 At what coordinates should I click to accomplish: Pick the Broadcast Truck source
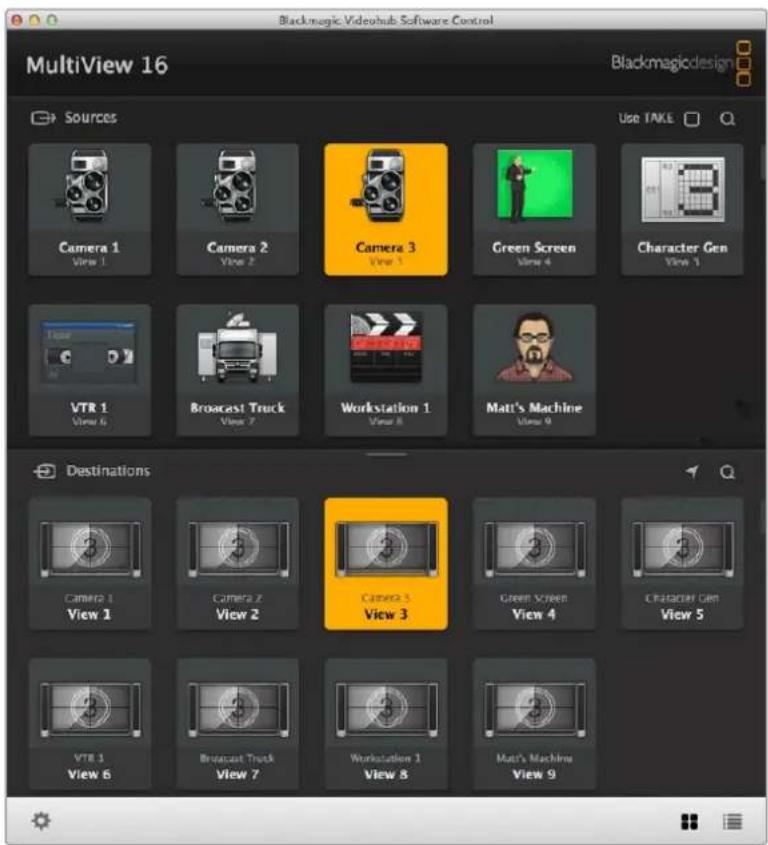238,370
